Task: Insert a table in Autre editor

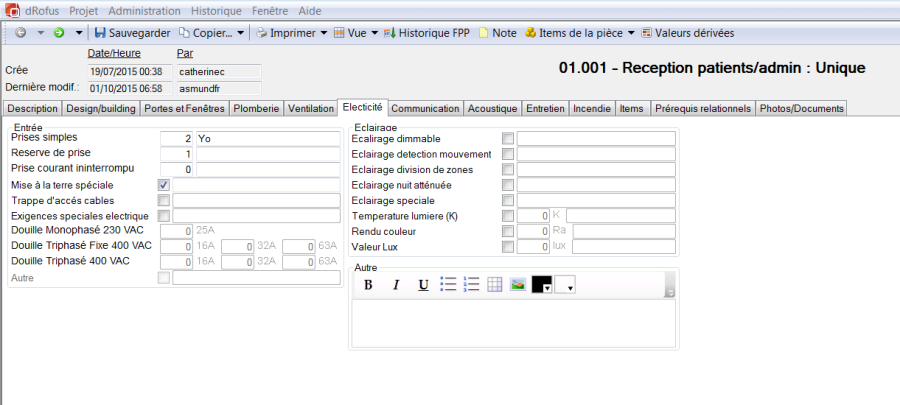Action: point(495,285)
